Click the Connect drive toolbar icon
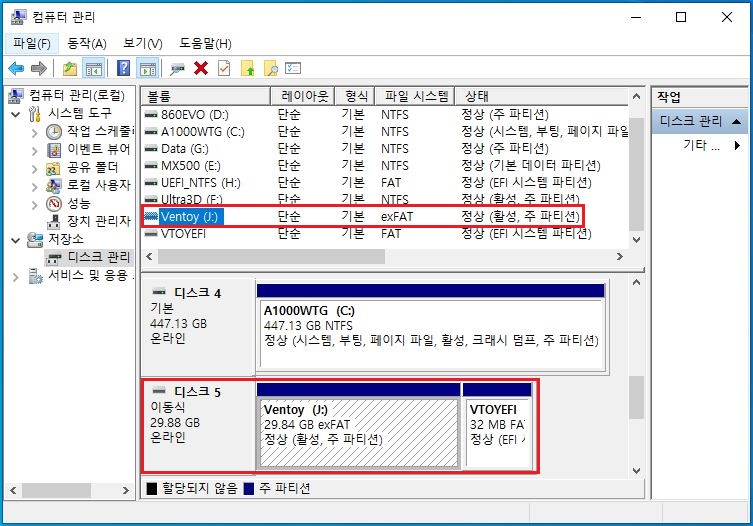The height and width of the screenshot is (526, 753). pyautogui.click(x=177, y=69)
